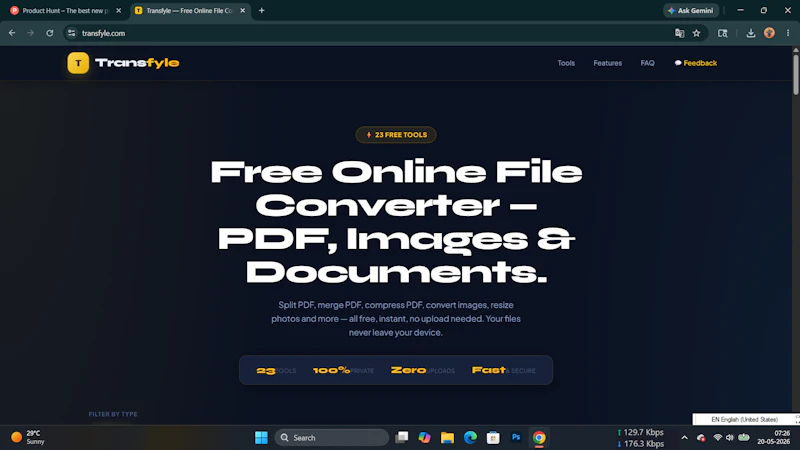Open Microsoft Store from the taskbar

pyautogui.click(x=493, y=438)
